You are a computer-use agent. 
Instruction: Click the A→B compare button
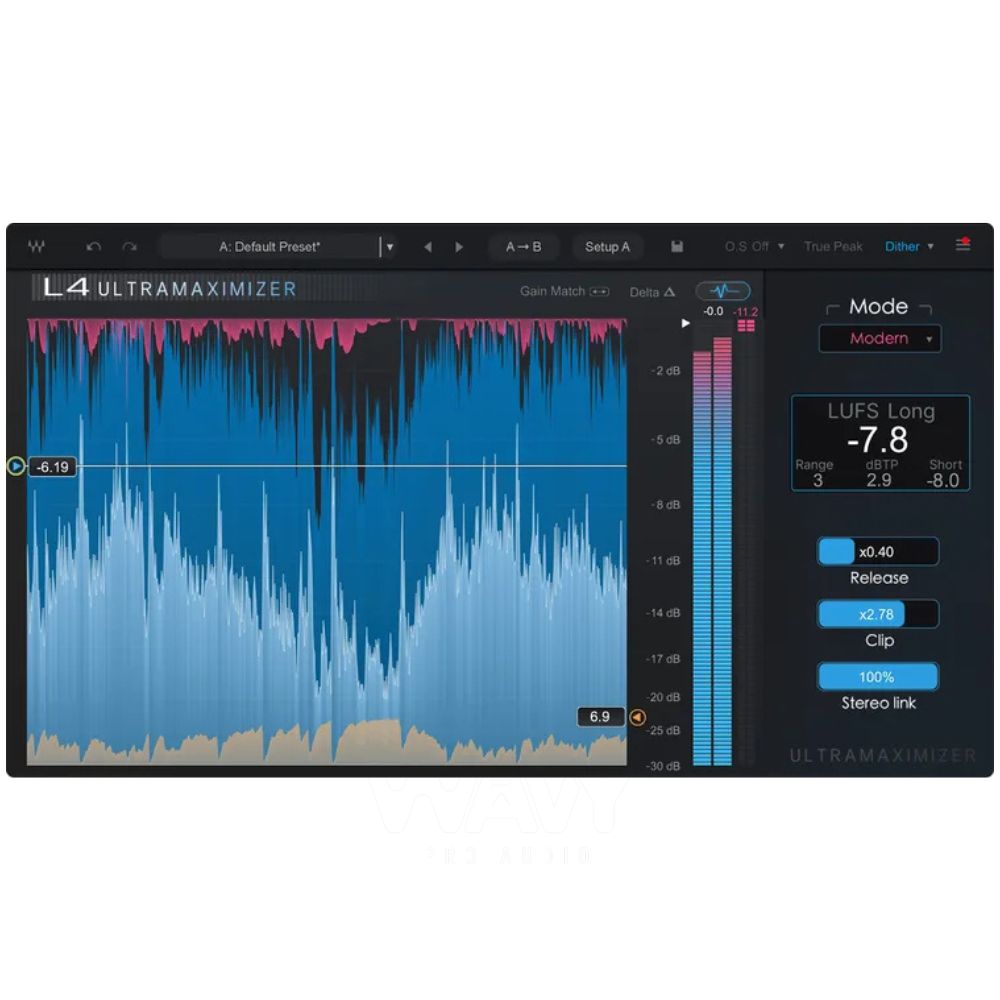(523, 246)
